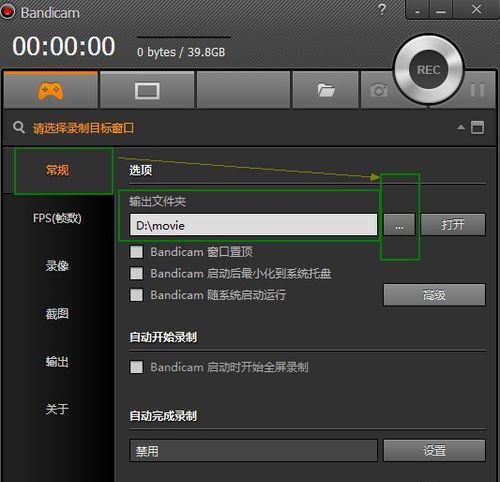Click the 0 bytes / 39.8GB text
Screen dimensions: 500x482
181,52
